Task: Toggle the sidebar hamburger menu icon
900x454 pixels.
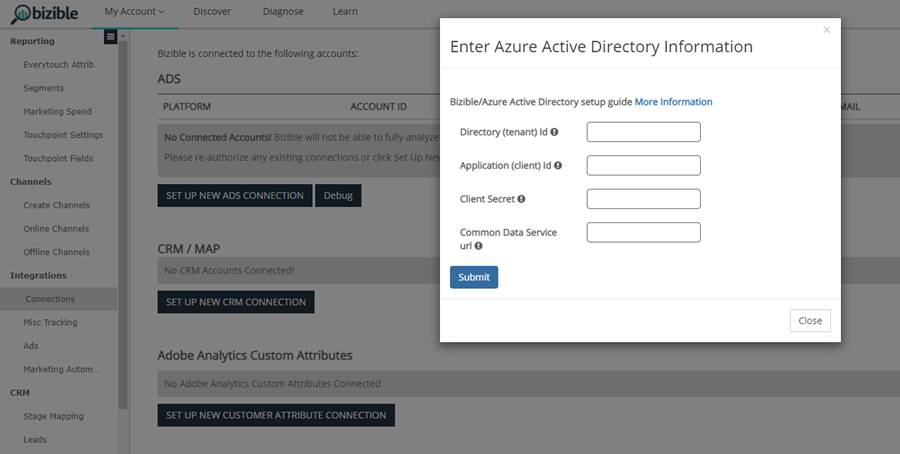Action: pyautogui.click(x=111, y=37)
